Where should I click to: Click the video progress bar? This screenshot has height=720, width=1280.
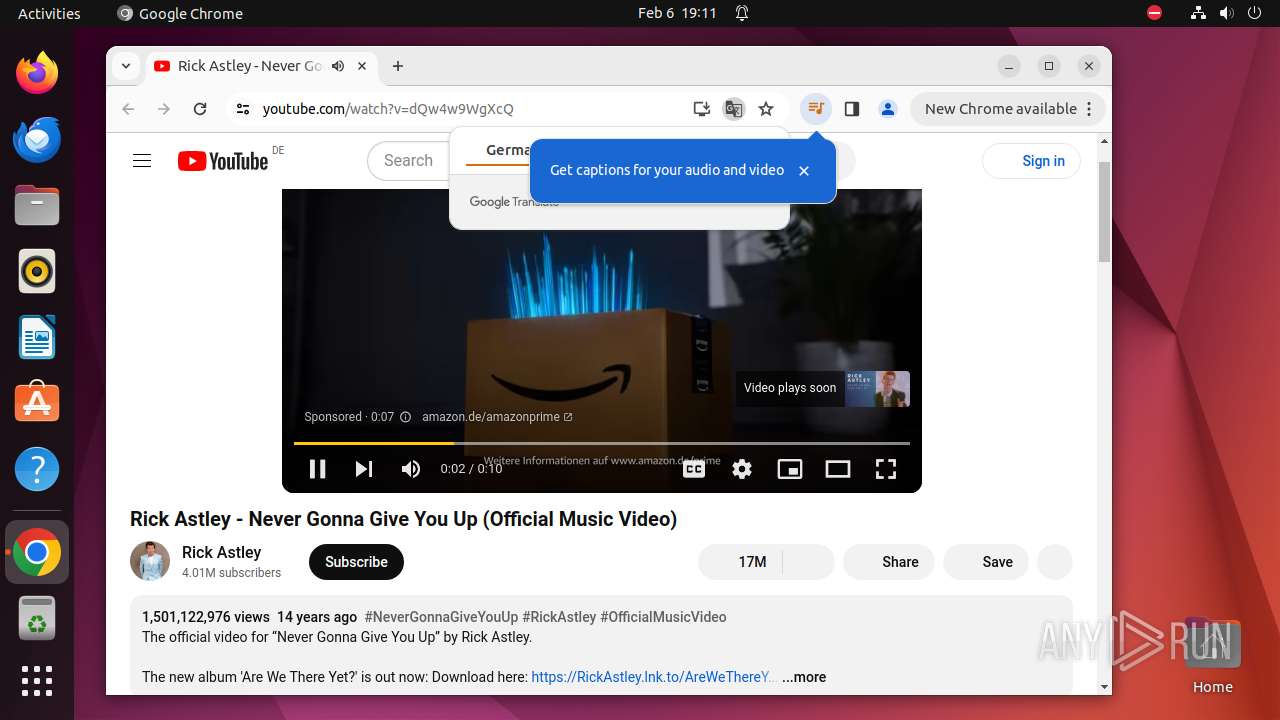(602, 443)
